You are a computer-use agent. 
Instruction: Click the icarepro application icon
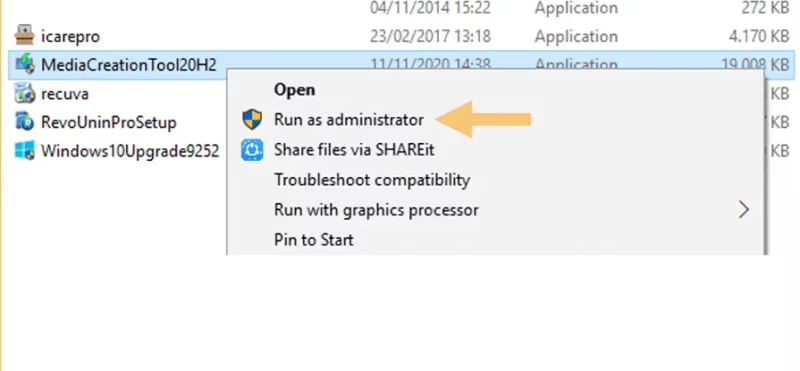point(24,36)
